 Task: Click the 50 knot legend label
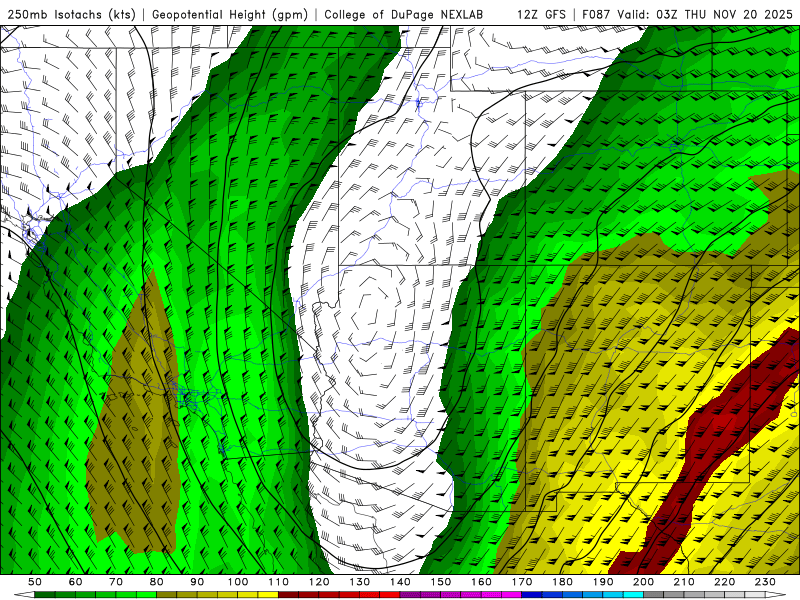(x=34, y=582)
